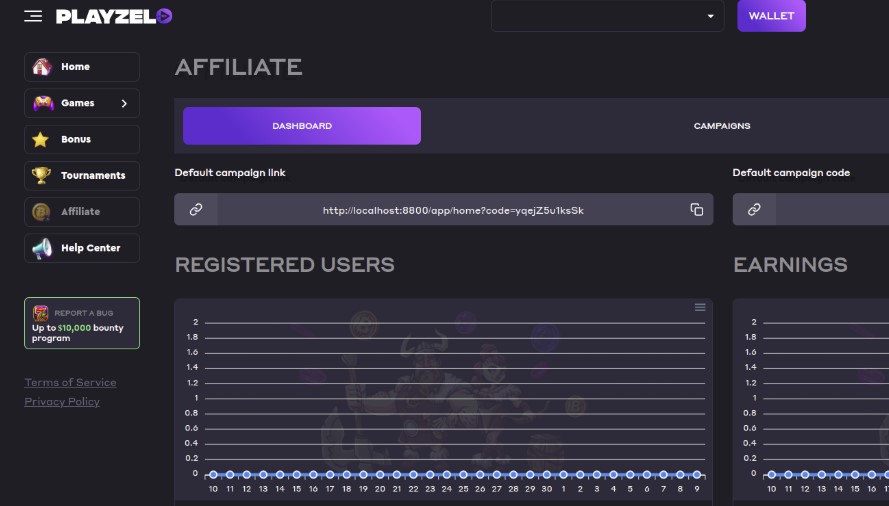This screenshot has width=889, height=506.
Task: Click the Bonus star icon
Action: [x=41, y=139]
